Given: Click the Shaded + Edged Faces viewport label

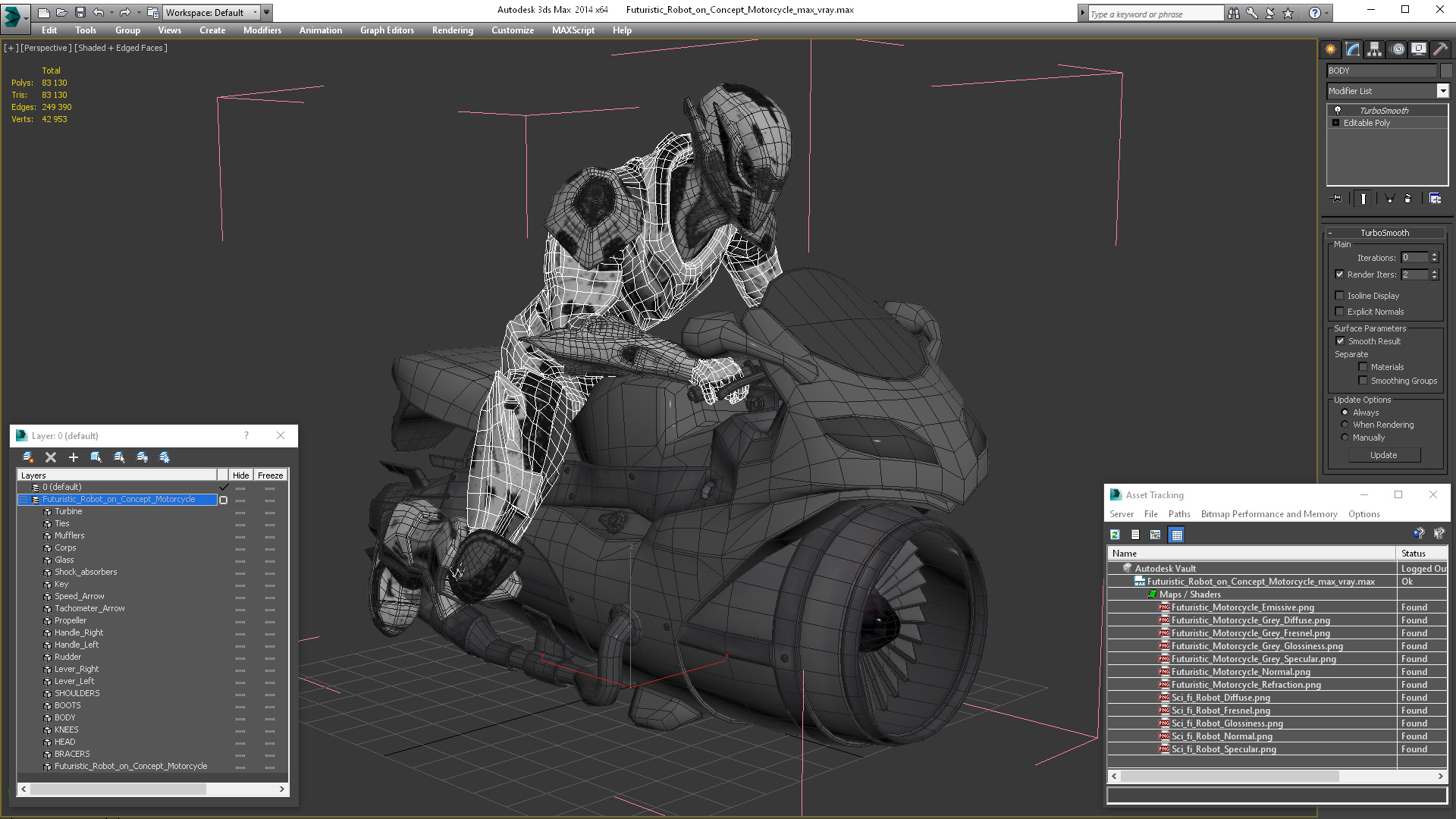Looking at the screenshot, I should click(121, 48).
